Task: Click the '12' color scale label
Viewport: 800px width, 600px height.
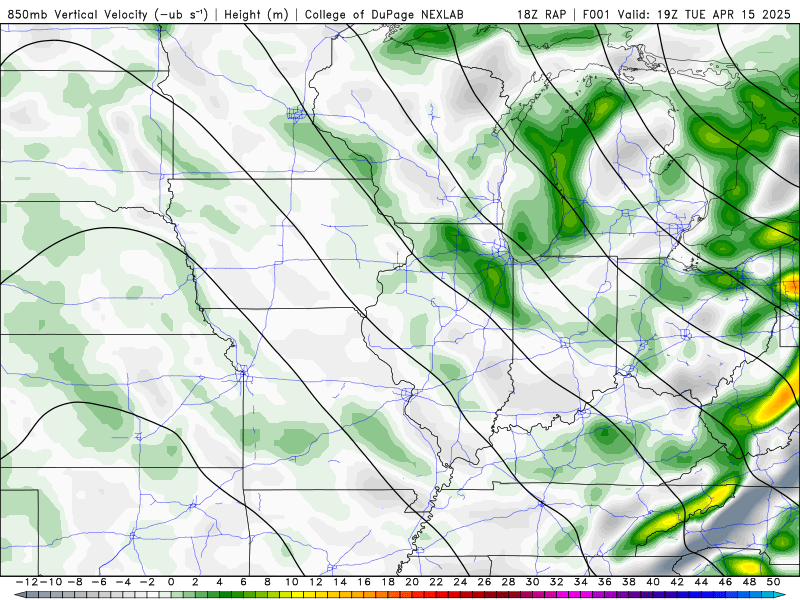Action: tap(316, 582)
